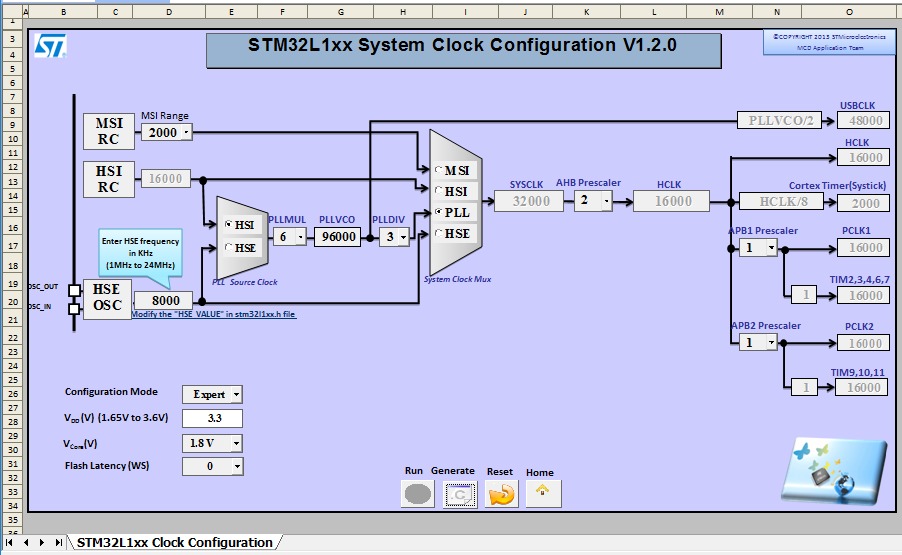Click the Reset arrow icon
902x555 pixels.
tap(501, 494)
